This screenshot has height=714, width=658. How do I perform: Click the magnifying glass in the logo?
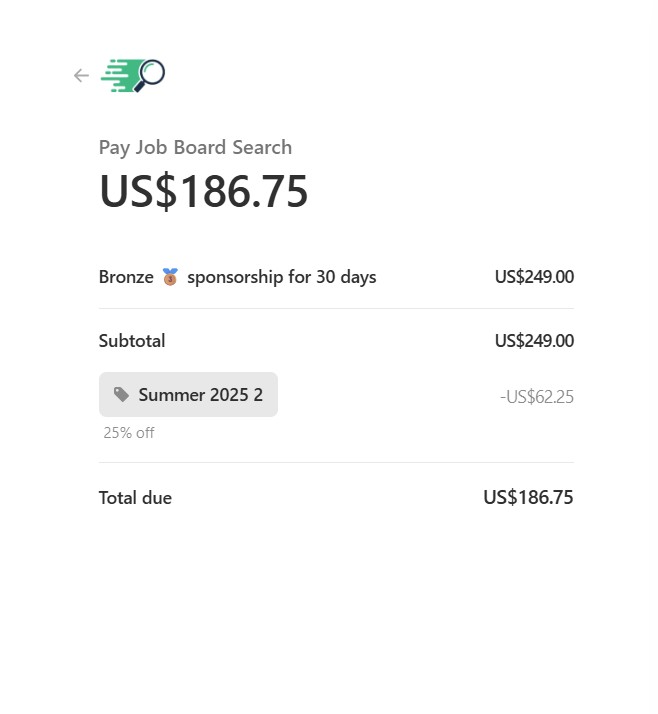point(151,73)
